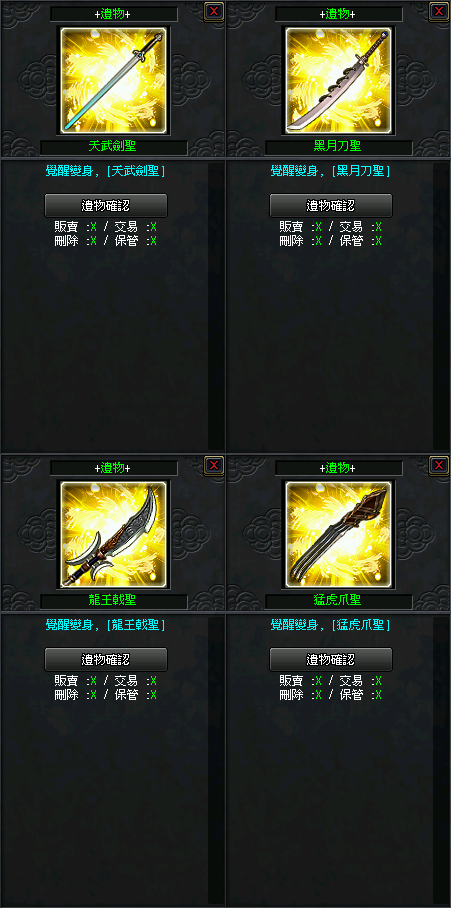Viewport: 451px width, 908px height.
Task: Confirm relic with 遺物確認 under 龍王戟聖
Action: tap(106, 659)
